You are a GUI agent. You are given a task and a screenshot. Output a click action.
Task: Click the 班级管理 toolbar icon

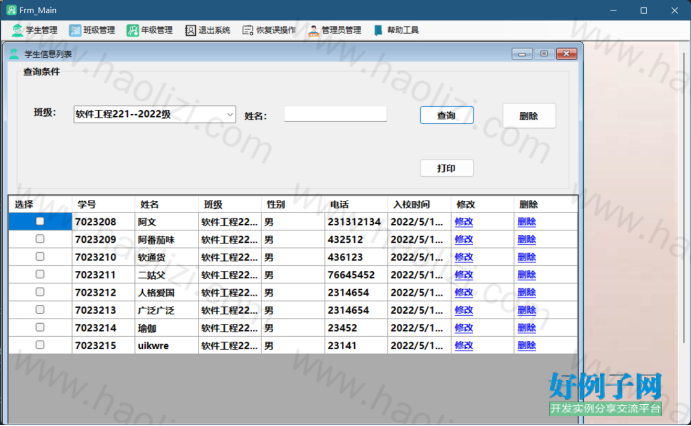75,30
